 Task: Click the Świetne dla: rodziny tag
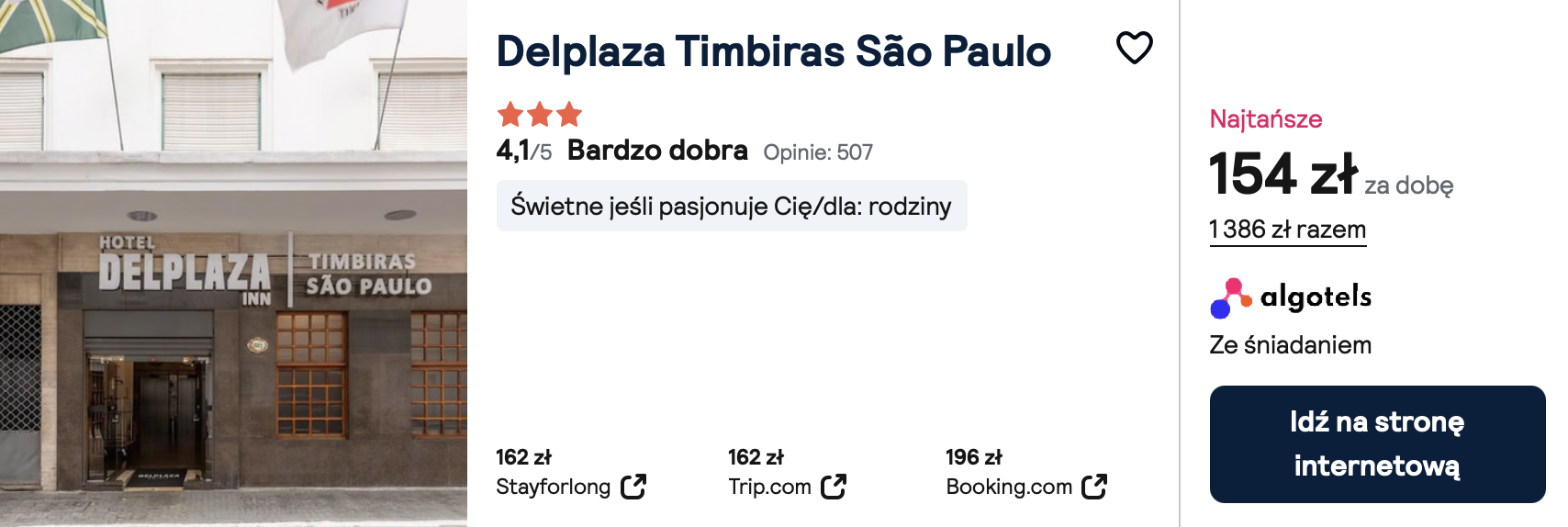(732, 206)
